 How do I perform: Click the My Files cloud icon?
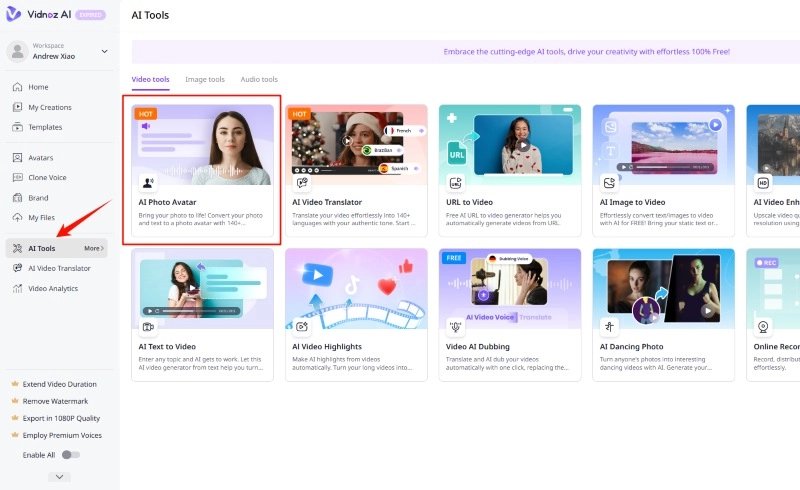(18, 217)
